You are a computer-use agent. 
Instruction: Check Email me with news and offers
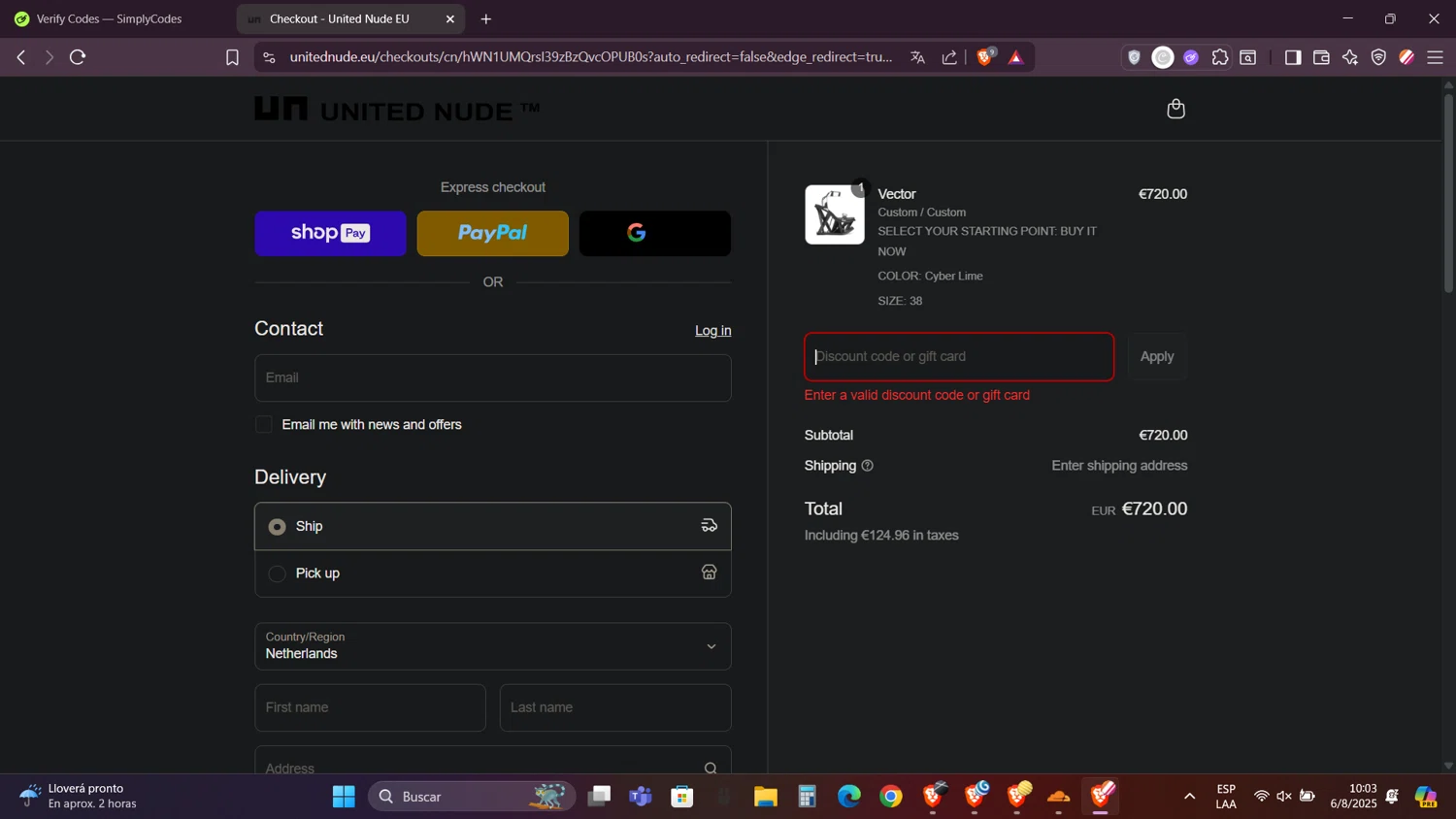pos(264,425)
